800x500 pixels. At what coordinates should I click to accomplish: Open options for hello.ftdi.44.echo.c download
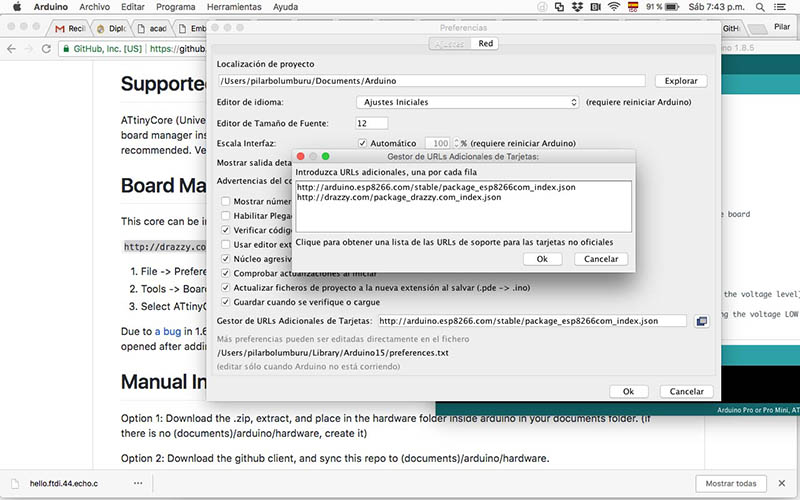coord(138,483)
